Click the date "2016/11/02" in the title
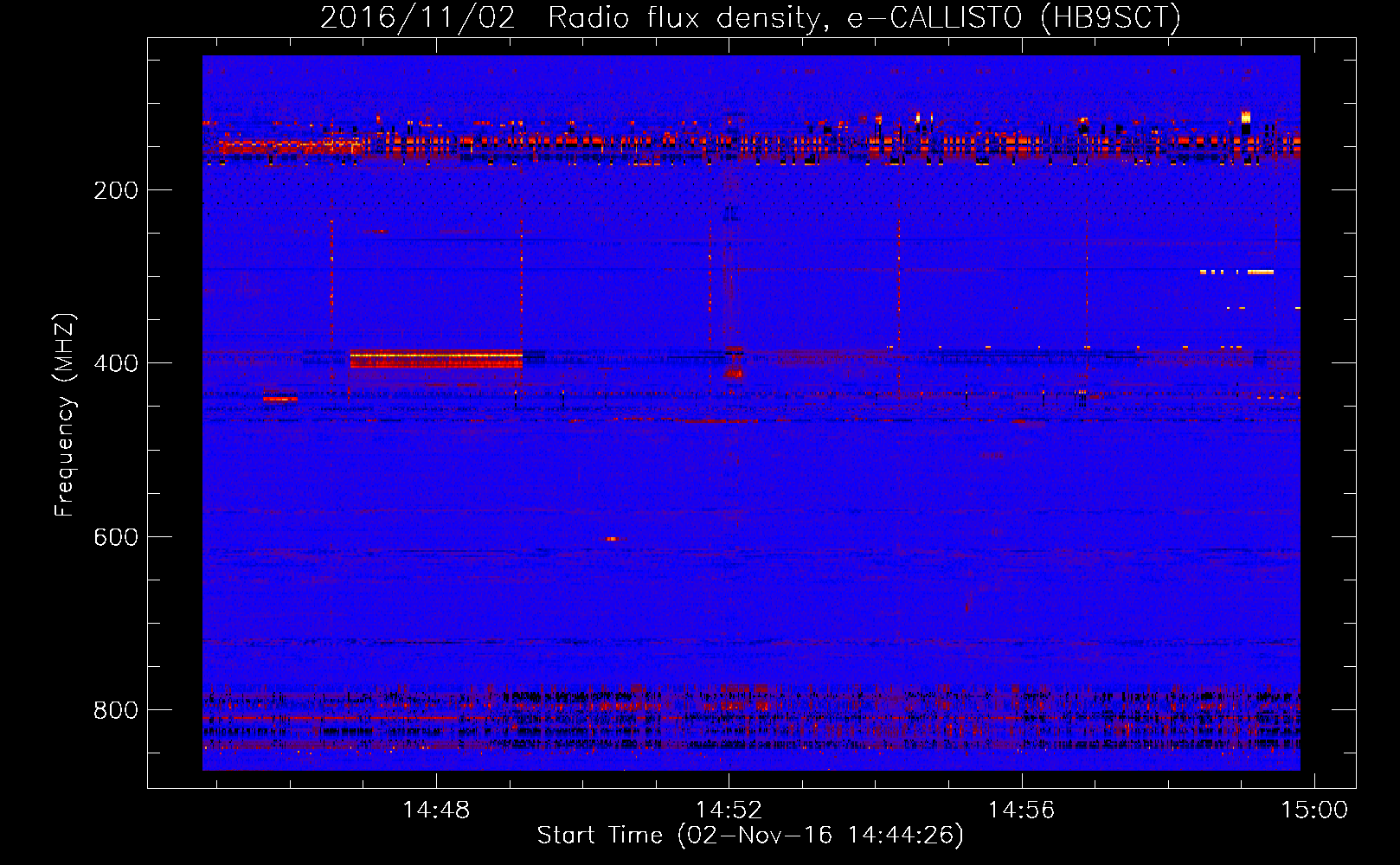The height and width of the screenshot is (865, 1400). [417, 18]
